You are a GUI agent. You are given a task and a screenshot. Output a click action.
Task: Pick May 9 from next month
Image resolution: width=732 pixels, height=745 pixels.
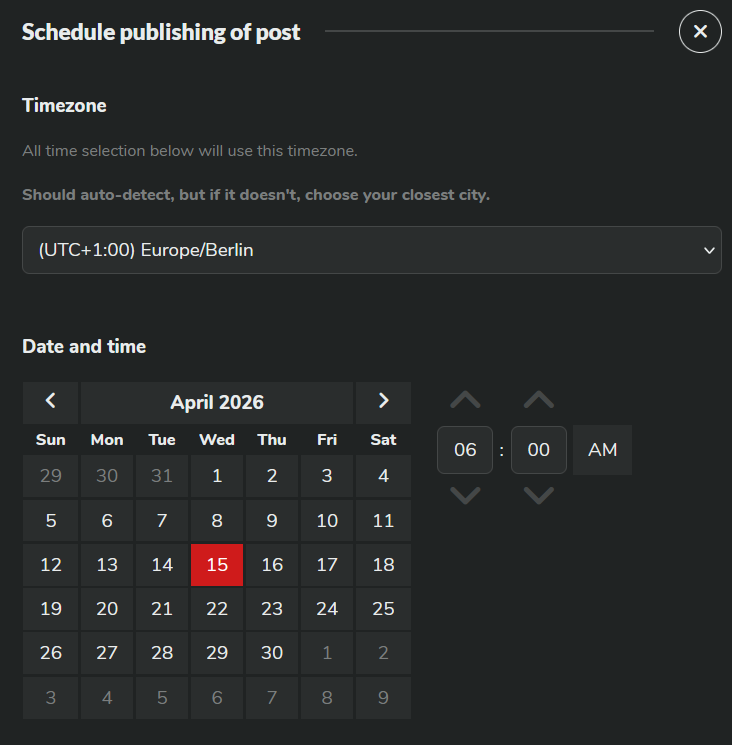pyautogui.click(x=383, y=698)
